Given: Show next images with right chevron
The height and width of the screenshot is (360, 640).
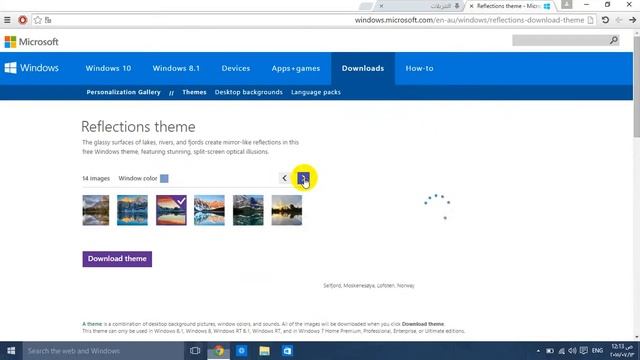Looking at the screenshot, I should (x=303, y=178).
